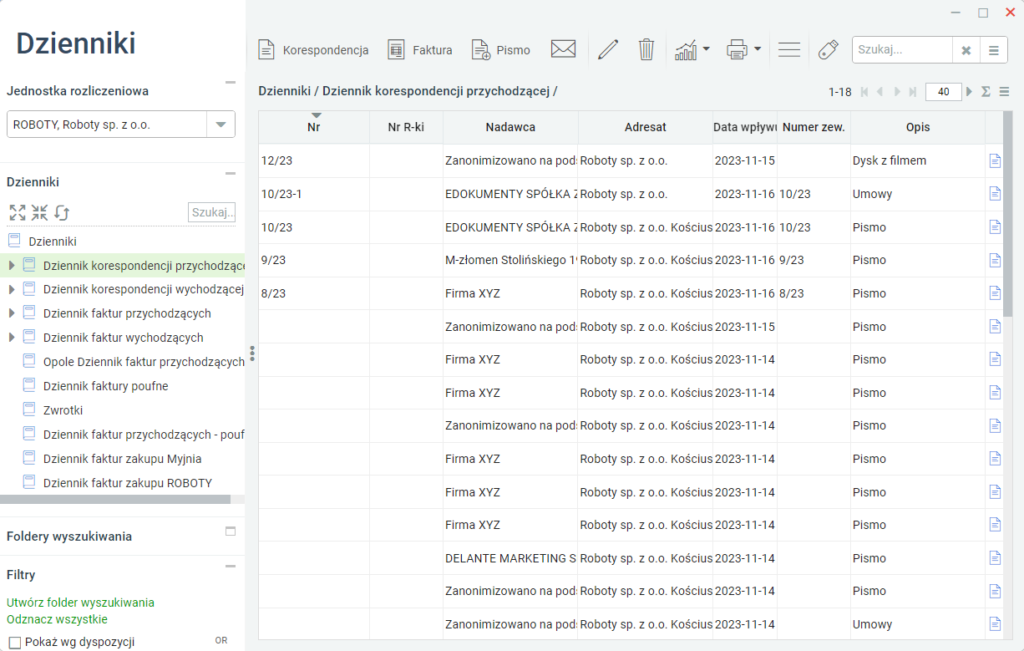Toggle Pokaż wg dyspozycji checkbox
The height and width of the screenshot is (651, 1024).
(x=15, y=643)
